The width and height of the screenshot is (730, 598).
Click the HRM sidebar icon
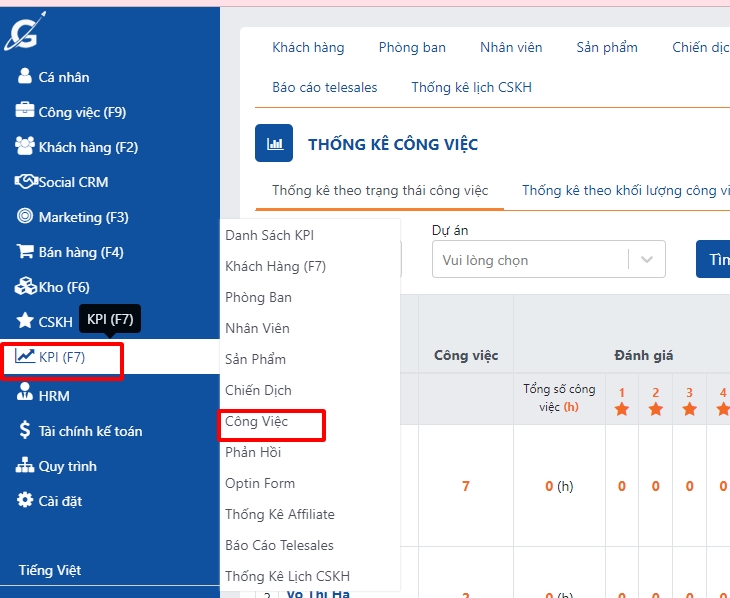(25, 396)
